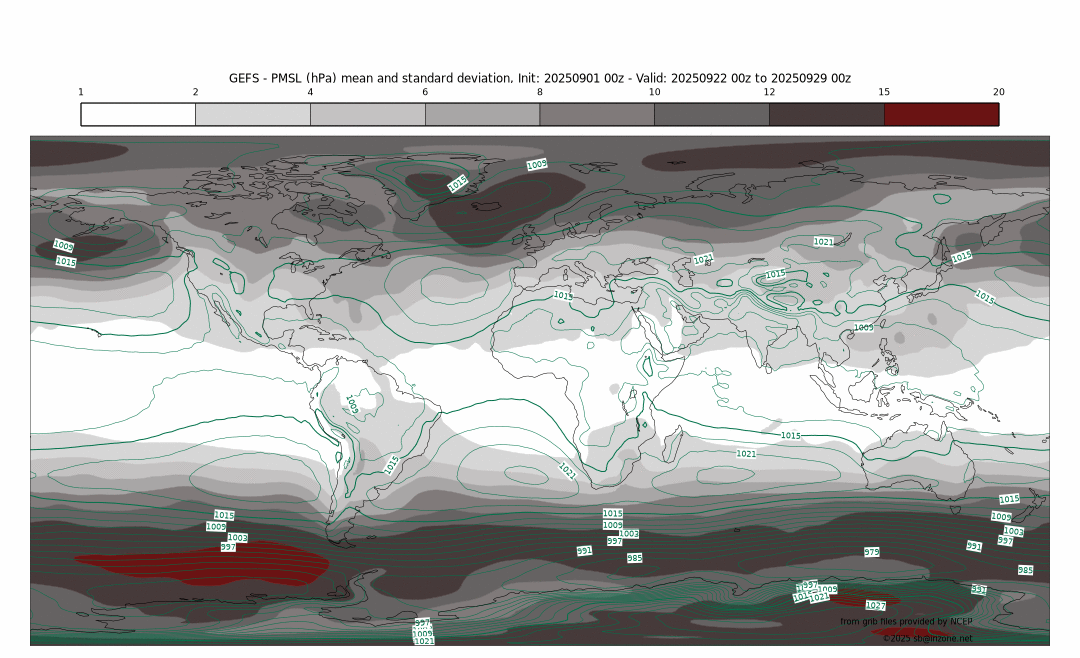The height and width of the screenshot is (658, 1080).
Task: Click the 1015 contour label over Greenland
Action: click(x=457, y=184)
